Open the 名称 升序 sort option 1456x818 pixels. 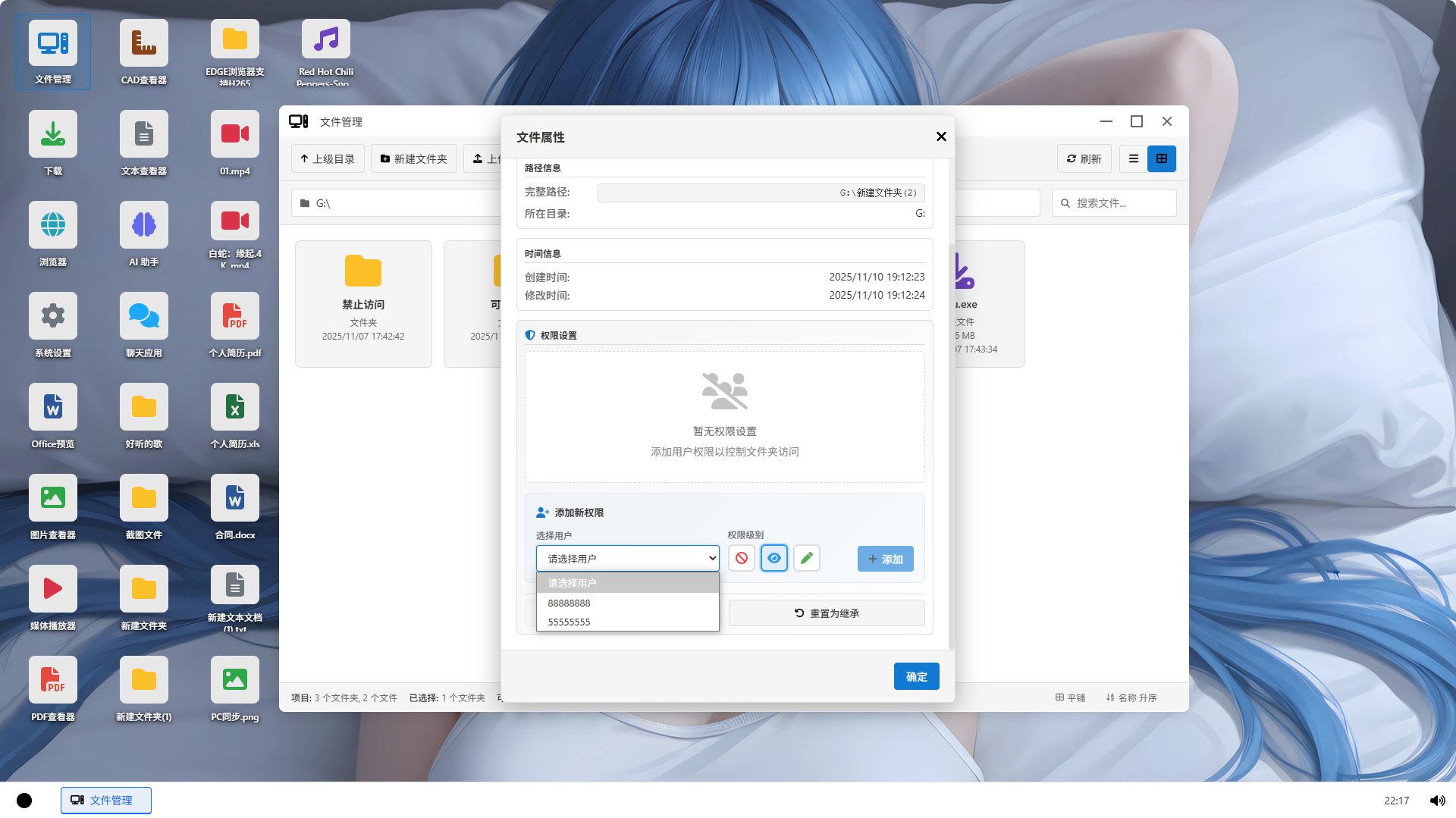(1131, 697)
